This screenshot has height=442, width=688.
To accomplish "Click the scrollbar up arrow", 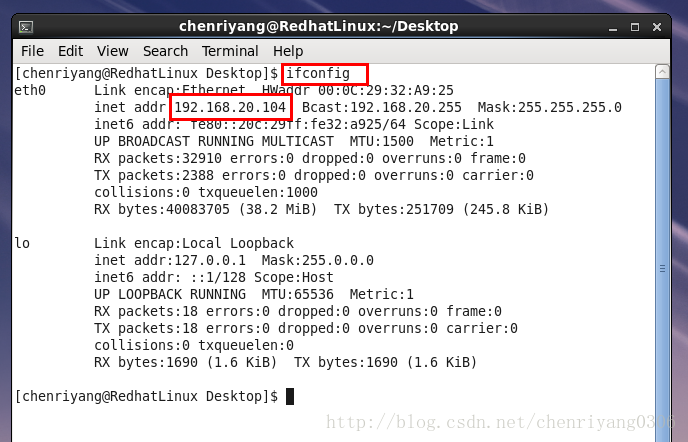I will (x=662, y=72).
